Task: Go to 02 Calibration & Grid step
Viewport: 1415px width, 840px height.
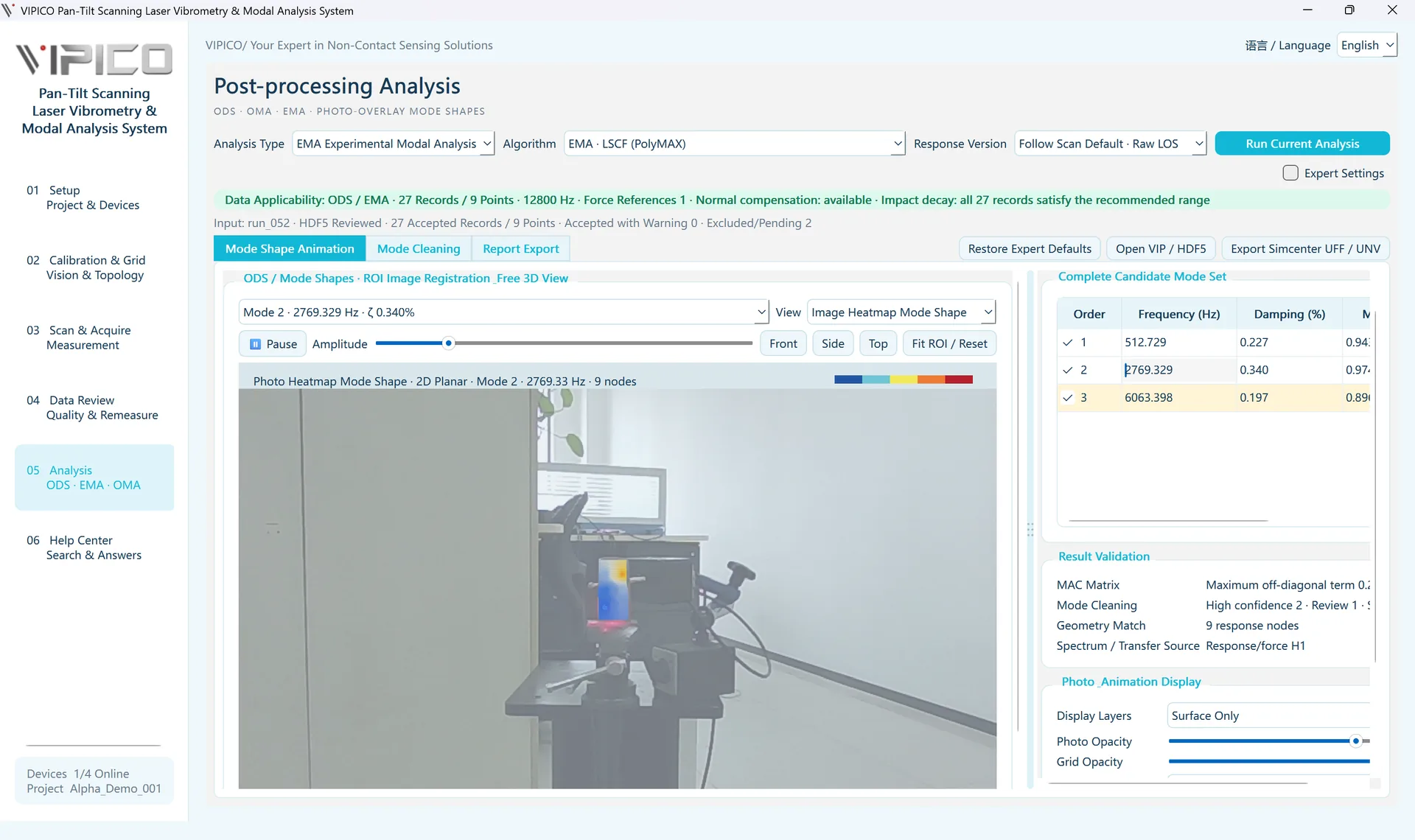Action: 94,267
